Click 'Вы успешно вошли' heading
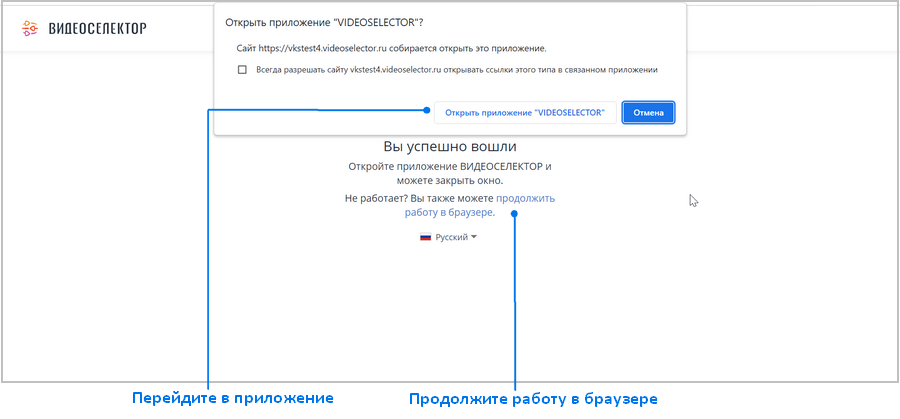This screenshot has width=900, height=419. pyautogui.click(x=449, y=146)
